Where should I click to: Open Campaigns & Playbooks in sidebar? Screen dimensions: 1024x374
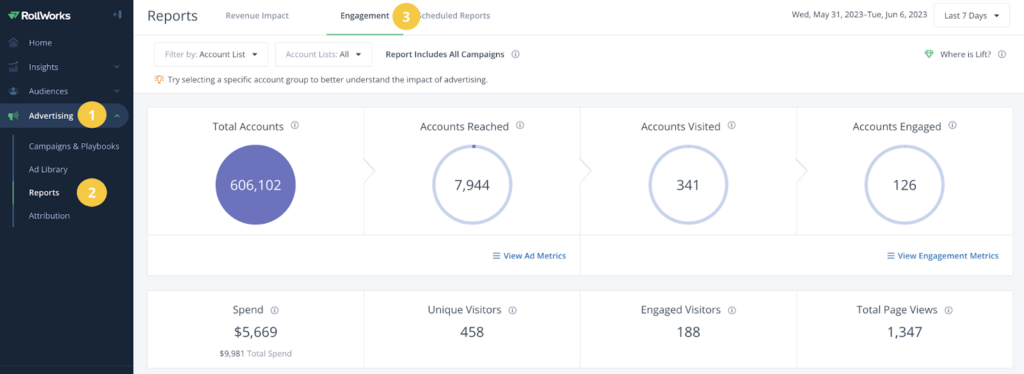(x=74, y=146)
